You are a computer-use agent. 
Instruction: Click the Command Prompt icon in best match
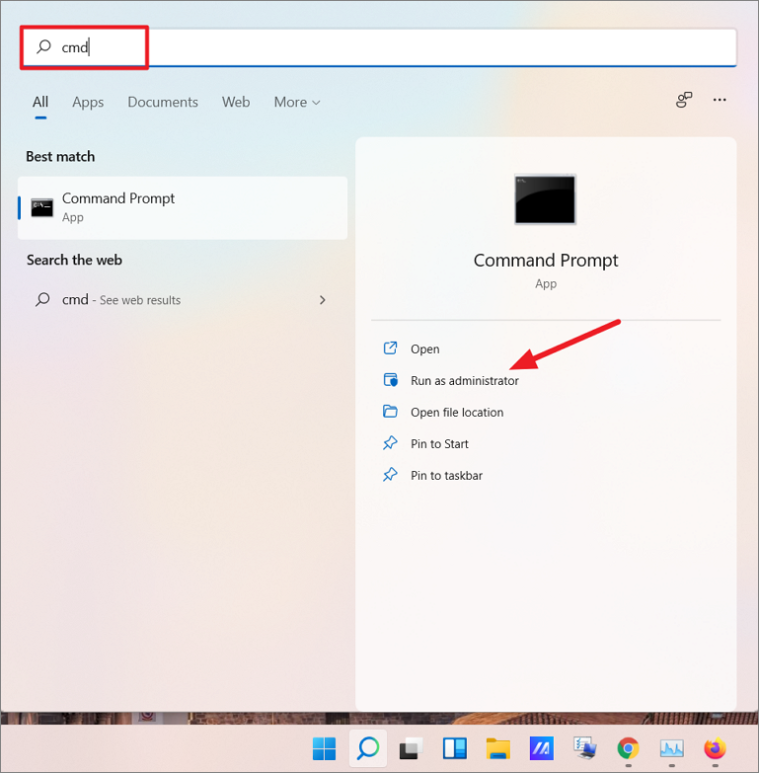pos(42,208)
